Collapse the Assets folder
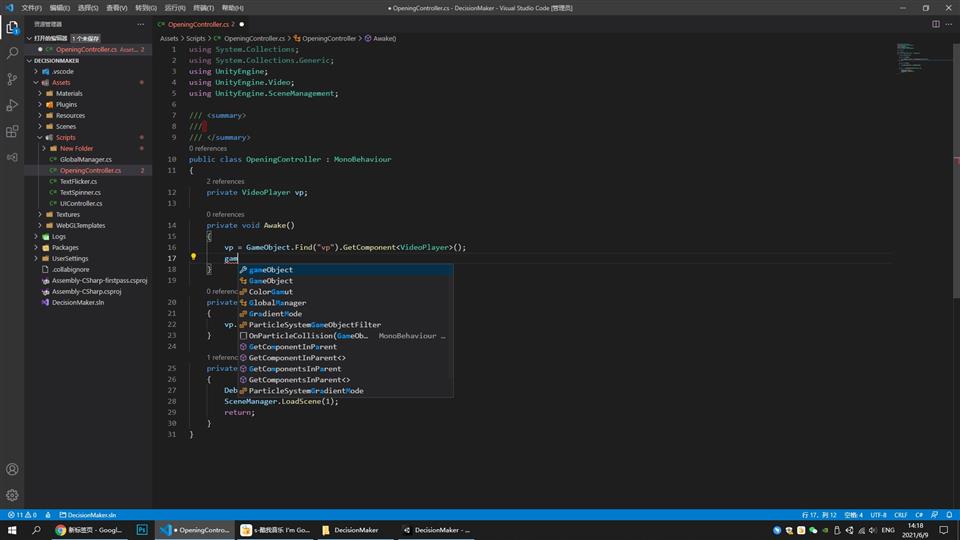This screenshot has height=540, width=960. coord(36,83)
